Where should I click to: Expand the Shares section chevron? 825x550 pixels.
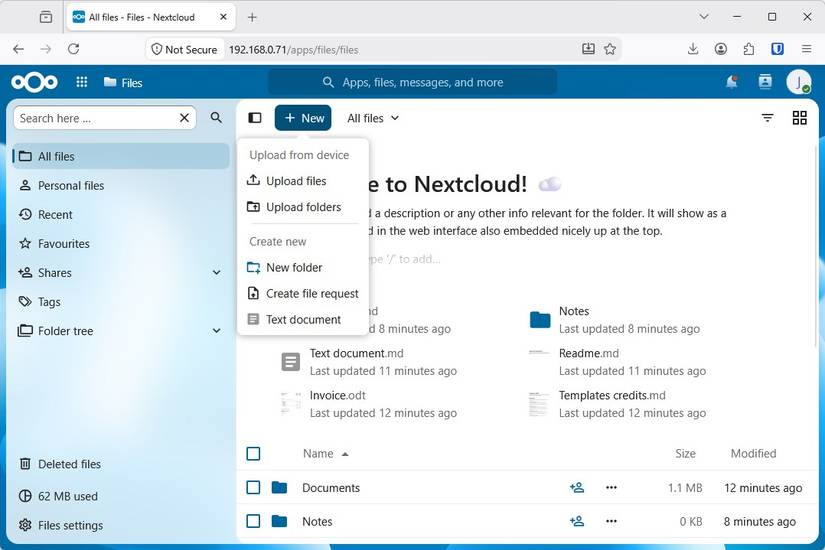pos(216,273)
